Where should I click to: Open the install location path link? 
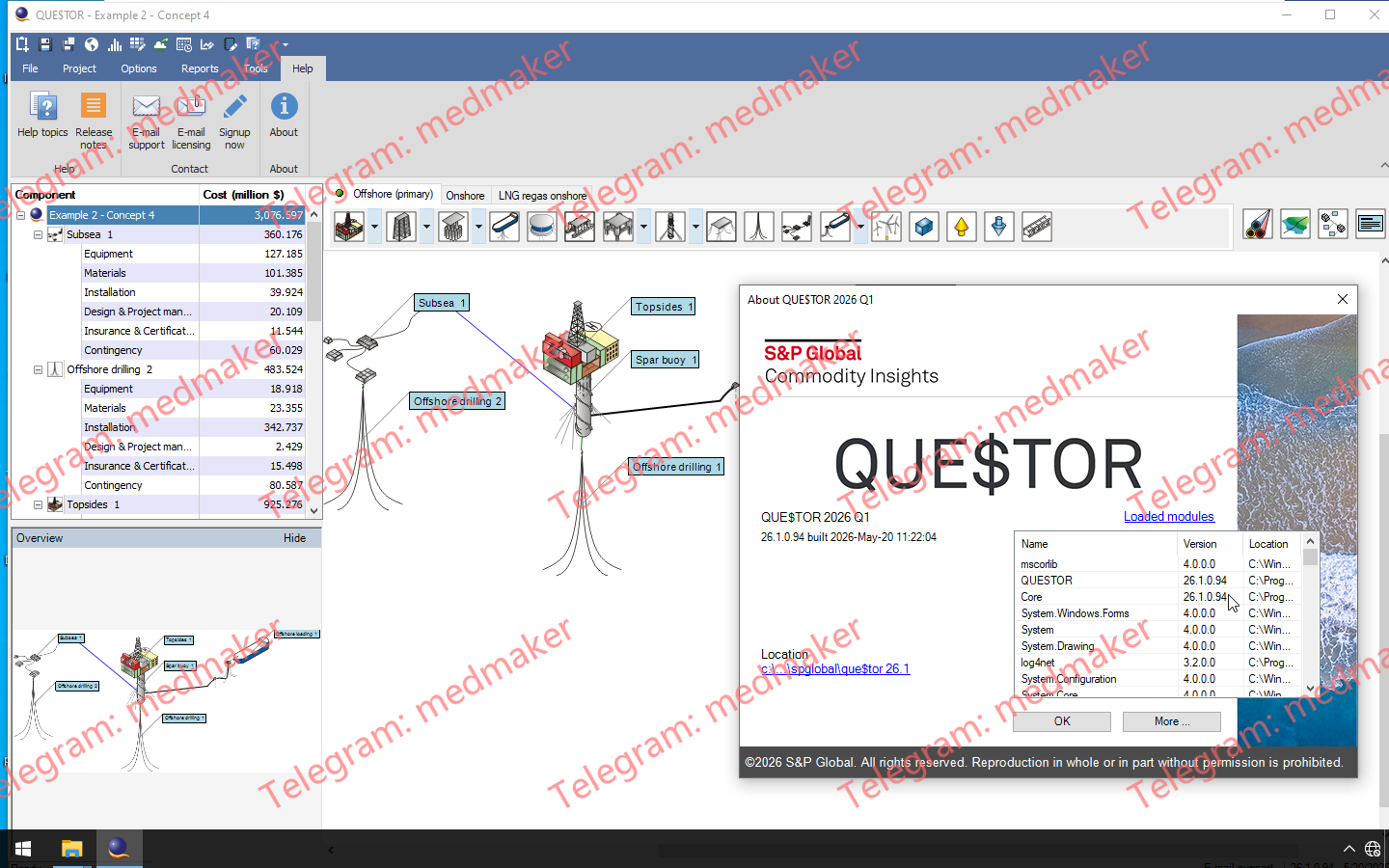(835, 668)
